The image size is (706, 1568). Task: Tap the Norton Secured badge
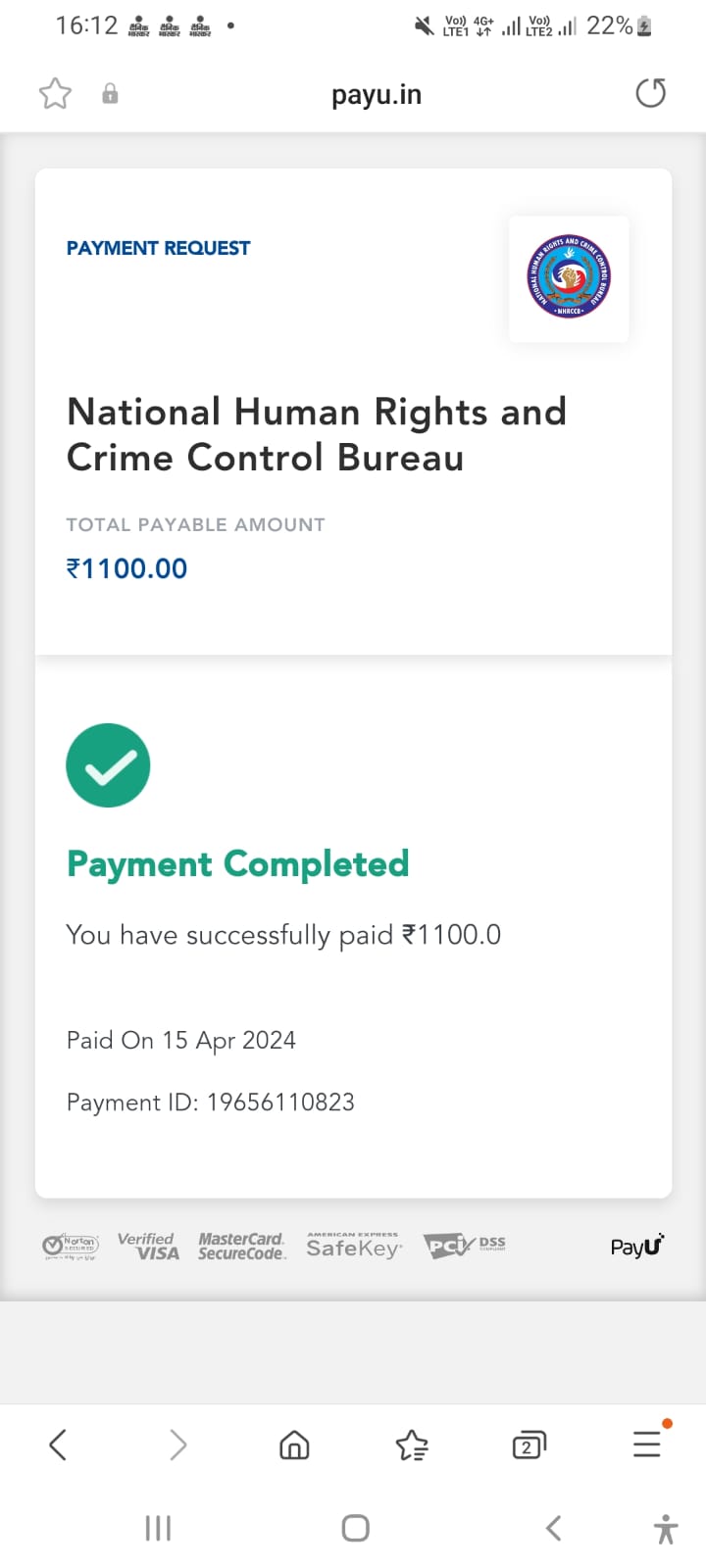[70, 1247]
